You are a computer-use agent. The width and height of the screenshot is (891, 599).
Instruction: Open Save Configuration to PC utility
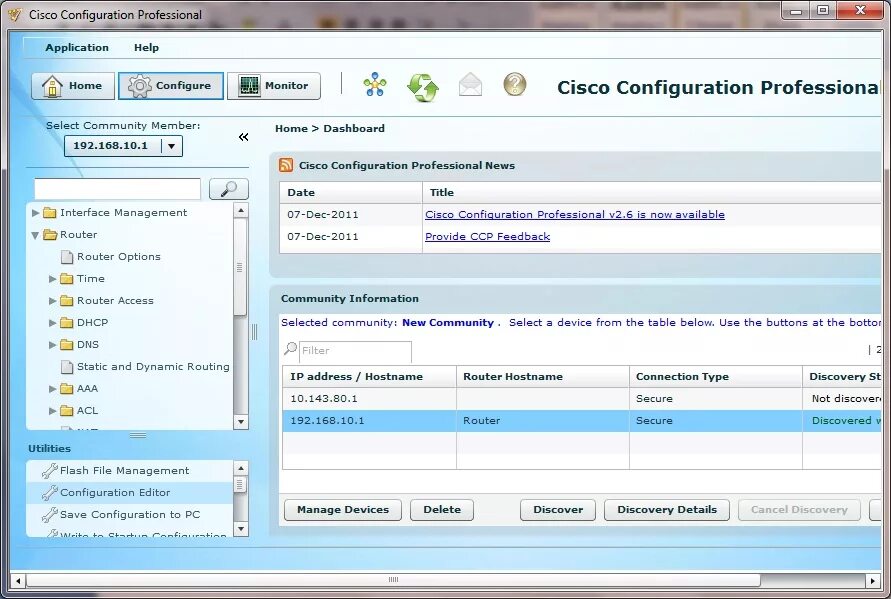point(130,514)
